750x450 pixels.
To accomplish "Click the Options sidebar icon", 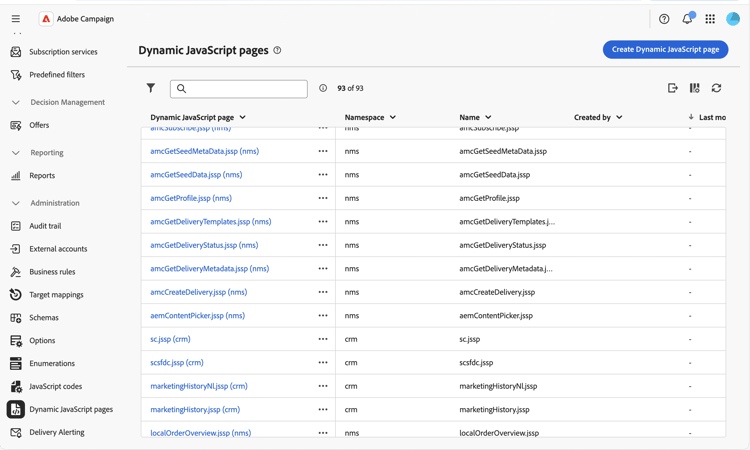I will (x=16, y=340).
